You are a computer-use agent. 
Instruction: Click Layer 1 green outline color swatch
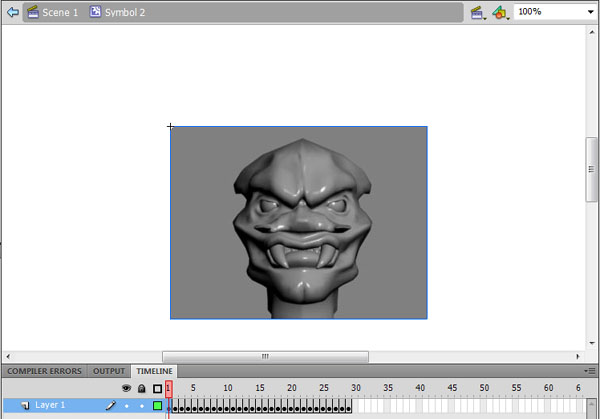pos(157,405)
